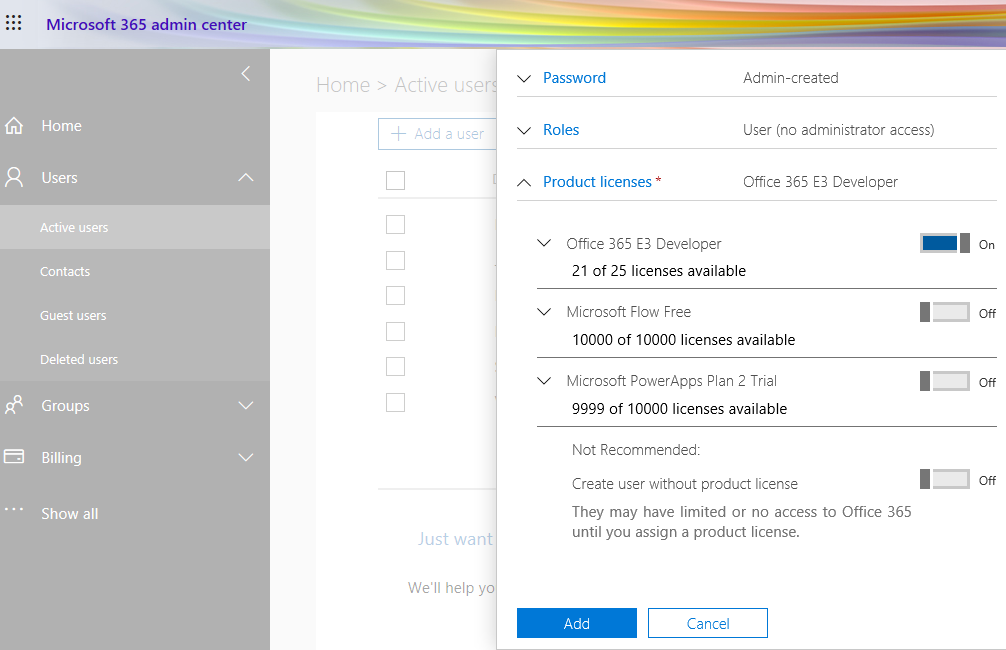1006x650 pixels.
Task: Expand the Roles section
Action: point(524,129)
